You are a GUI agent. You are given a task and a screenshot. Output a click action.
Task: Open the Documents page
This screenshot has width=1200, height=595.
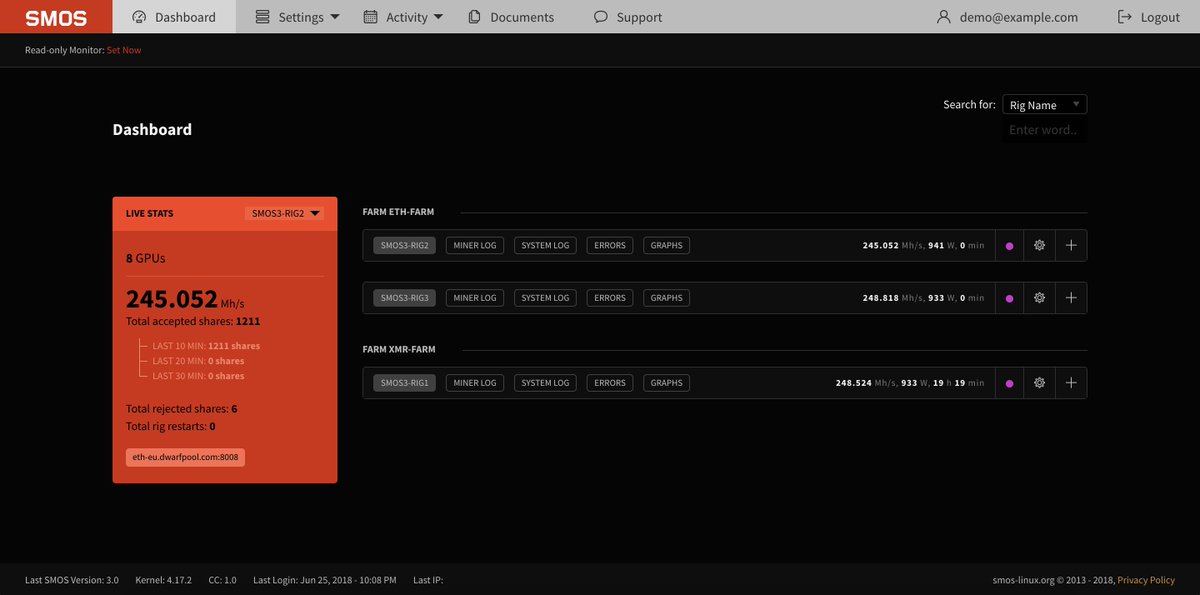click(511, 17)
